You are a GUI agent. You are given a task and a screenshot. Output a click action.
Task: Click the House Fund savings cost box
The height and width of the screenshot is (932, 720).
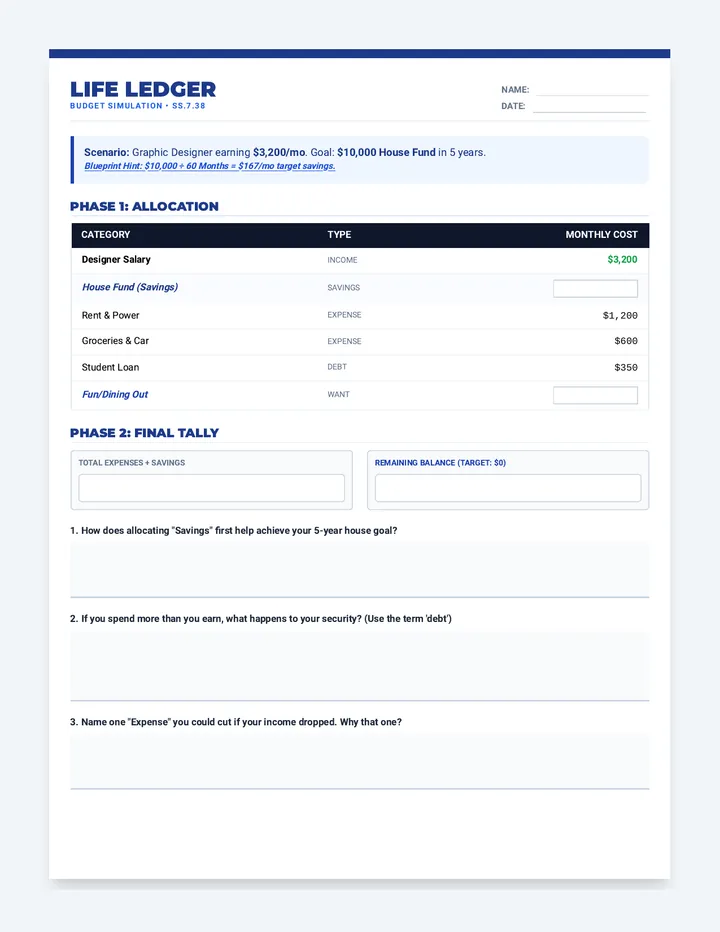click(595, 288)
